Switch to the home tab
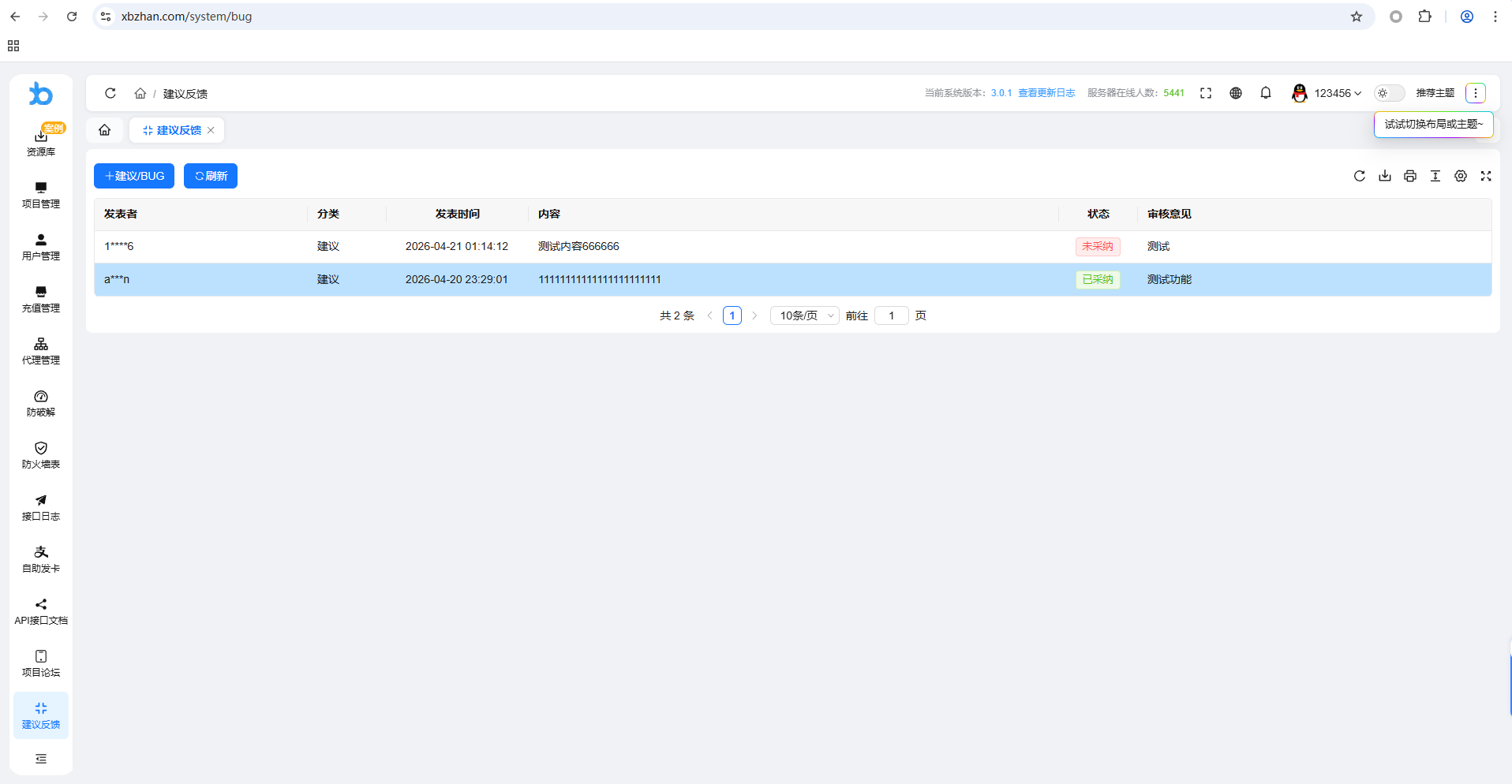Image resolution: width=1512 pixels, height=784 pixels. (x=104, y=130)
